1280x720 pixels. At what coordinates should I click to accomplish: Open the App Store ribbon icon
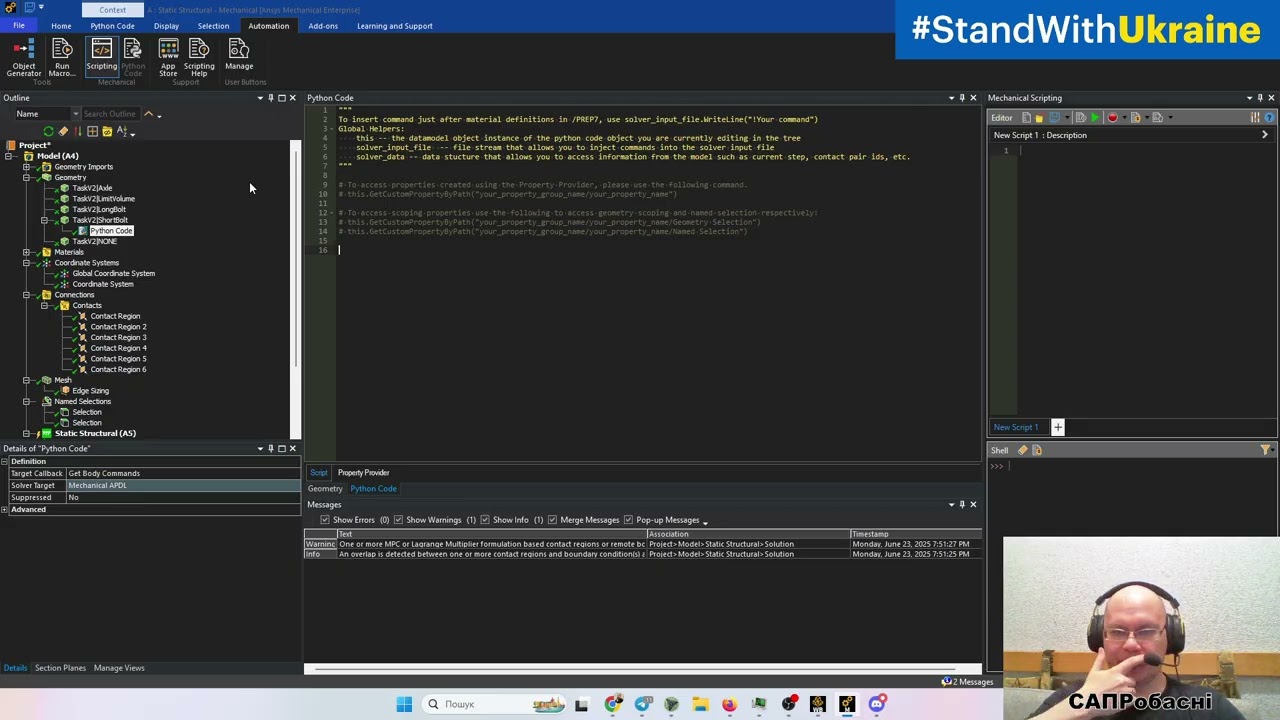pyautogui.click(x=168, y=58)
